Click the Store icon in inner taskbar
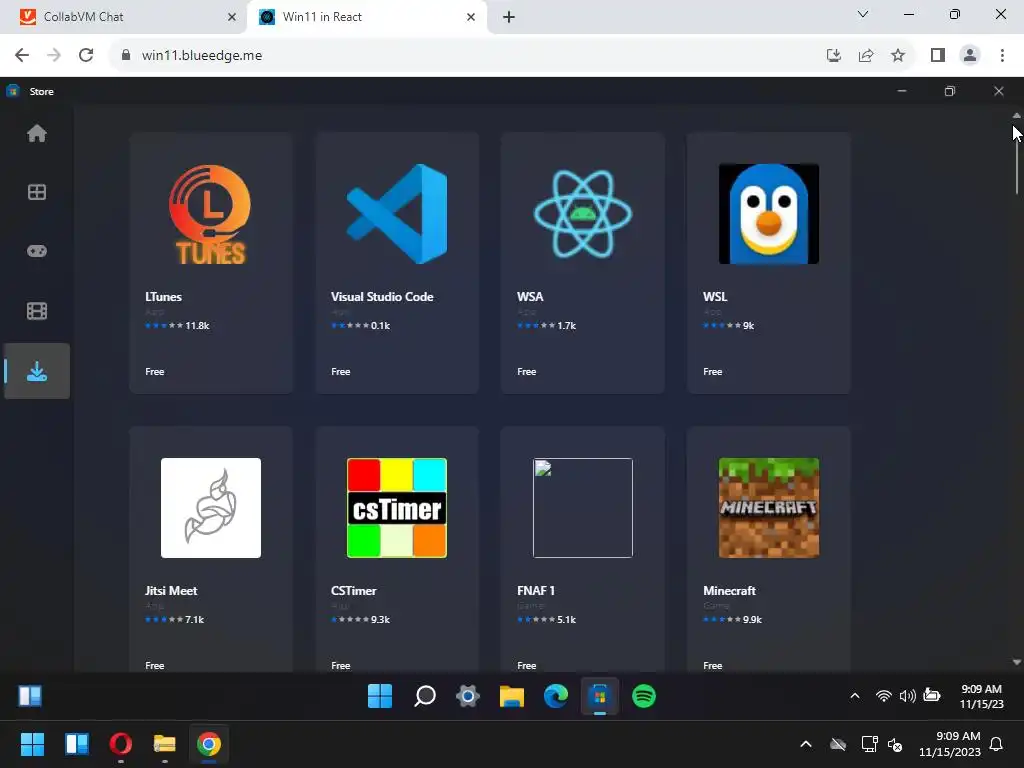The width and height of the screenshot is (1024, 768). 600,696
